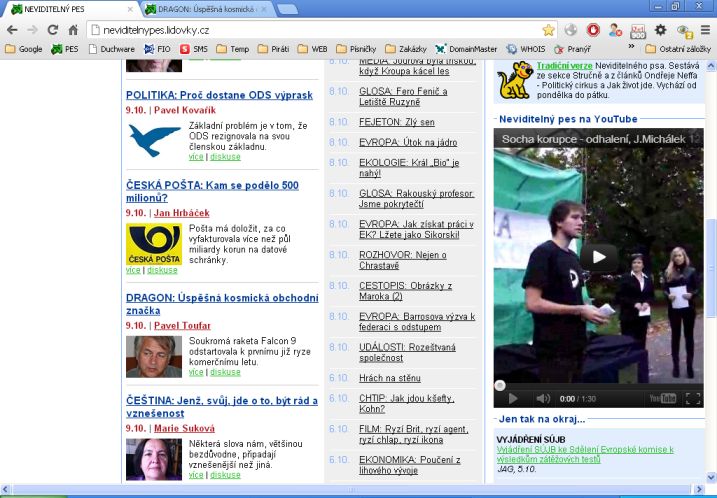The width and height of the screenshot is (717, 498).
Task: Open FILM: Ryzí Brit, ryzí agent link
Action: coord(413,434)
